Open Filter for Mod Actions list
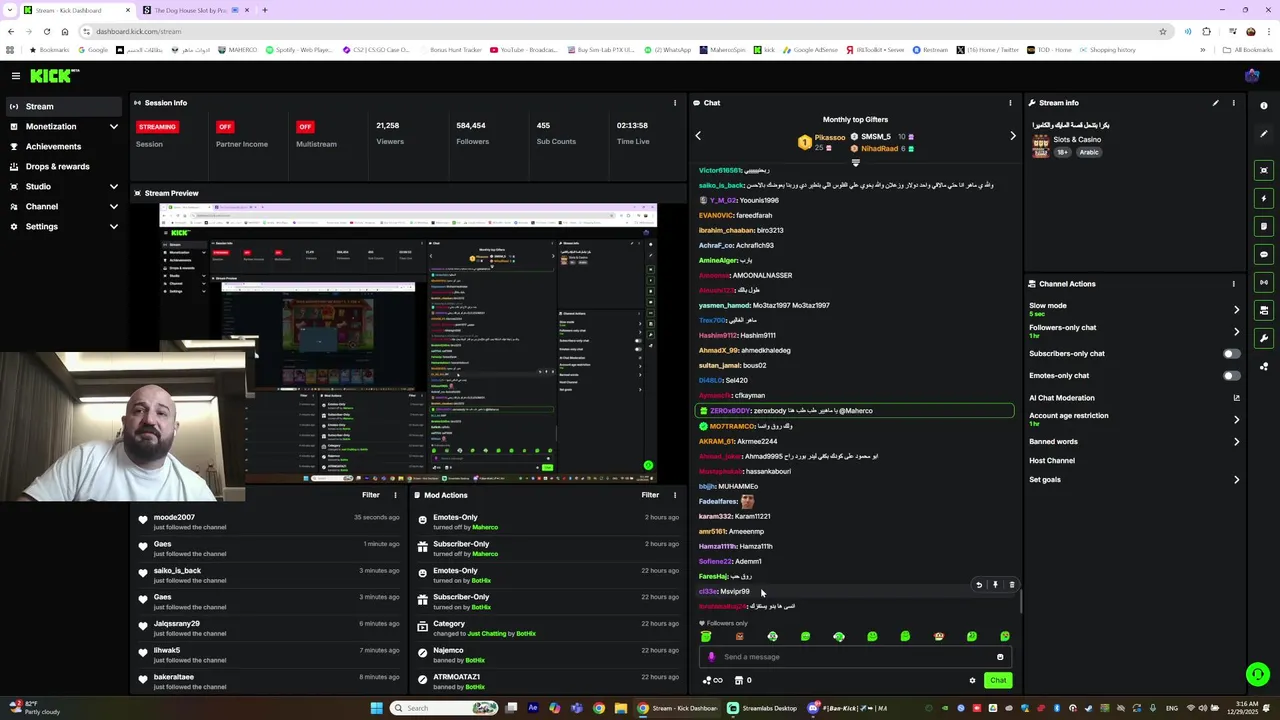The height and width of the screenshot is (720, 1280). pos(650,495)
